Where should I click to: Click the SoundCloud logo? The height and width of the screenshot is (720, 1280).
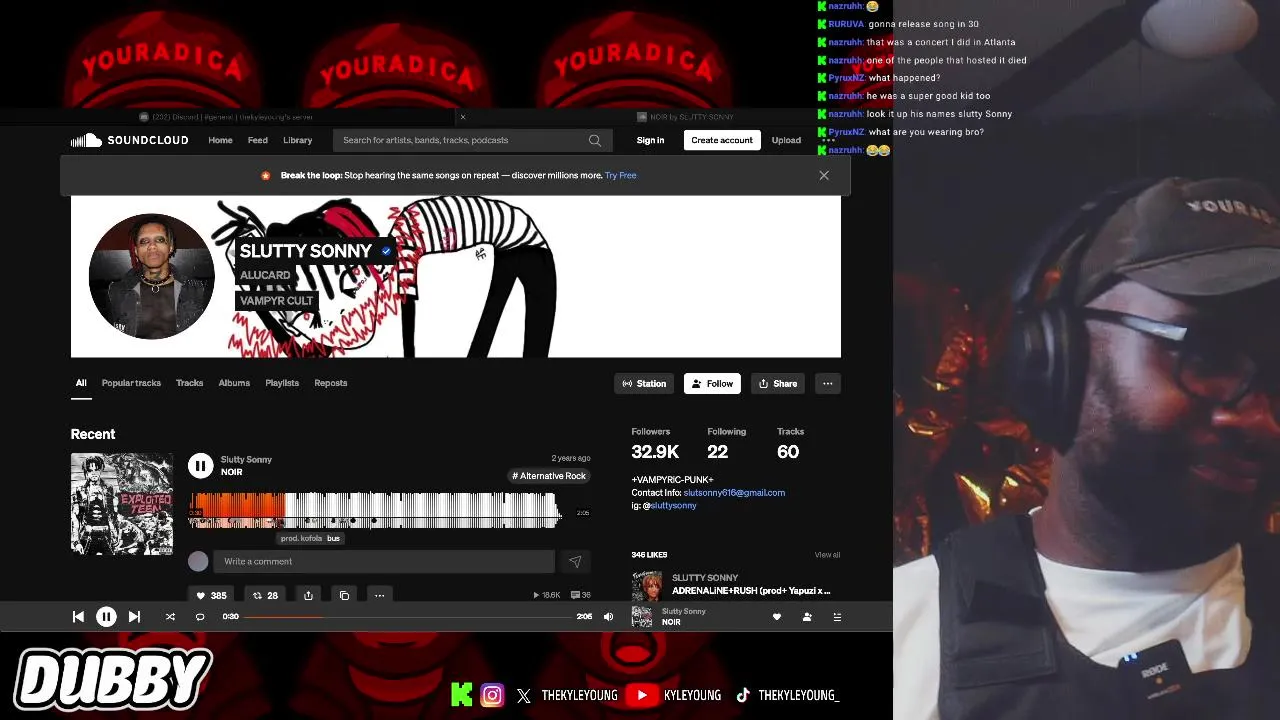point(129,140)
